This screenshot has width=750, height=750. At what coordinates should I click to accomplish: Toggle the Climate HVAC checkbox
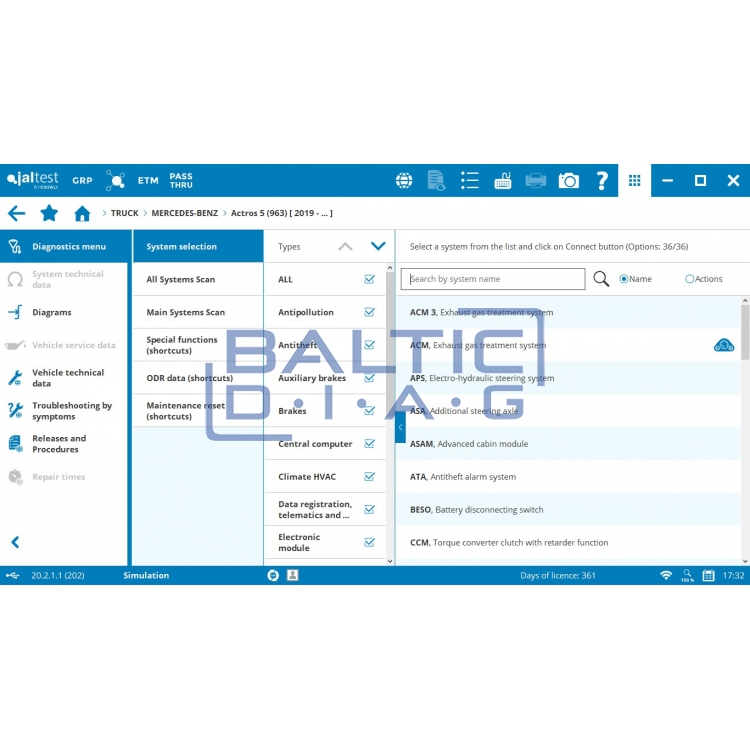click(x=369, y=476)
